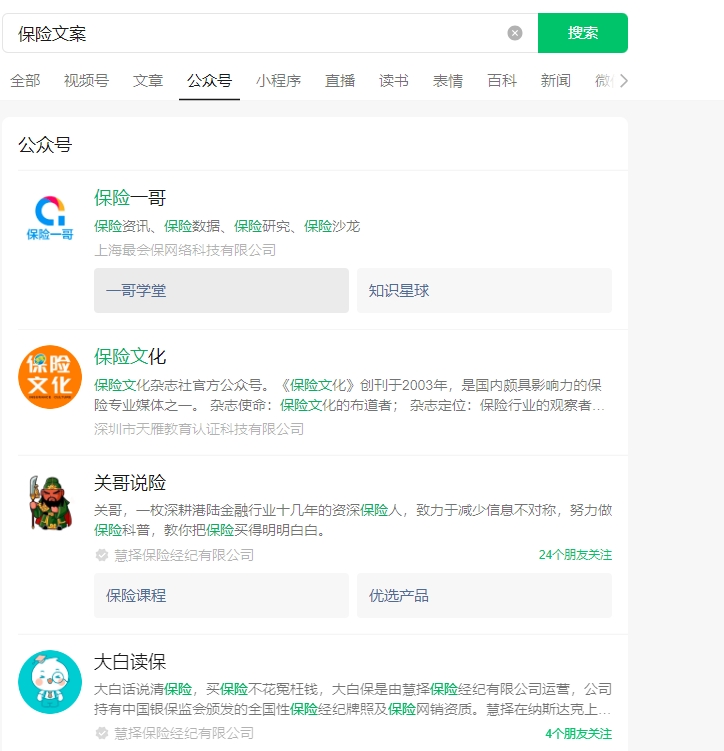
Task: Click the 公众号 section heading
Action: coord(45,145)
